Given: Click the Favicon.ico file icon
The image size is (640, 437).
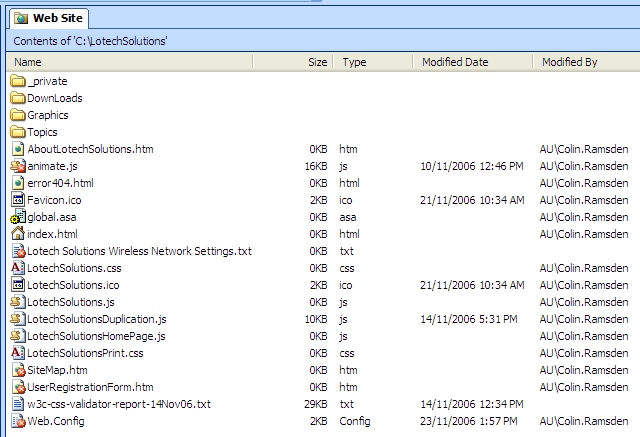Looking at the screenshot, I should pos(18,200).
